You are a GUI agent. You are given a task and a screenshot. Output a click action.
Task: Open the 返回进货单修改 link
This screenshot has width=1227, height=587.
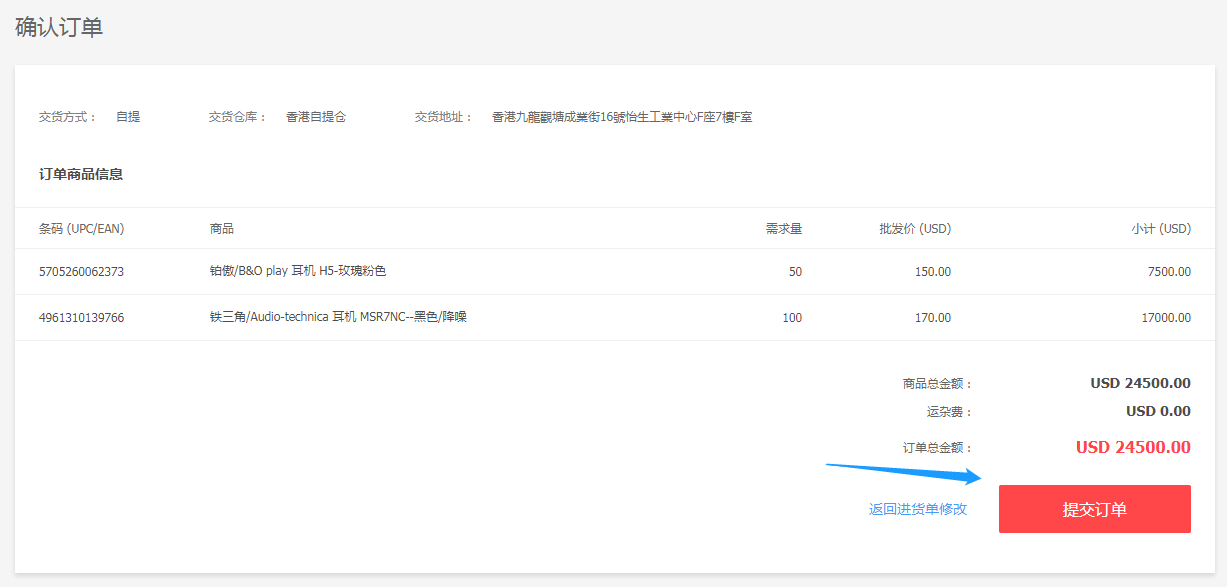tap(918, 509)
